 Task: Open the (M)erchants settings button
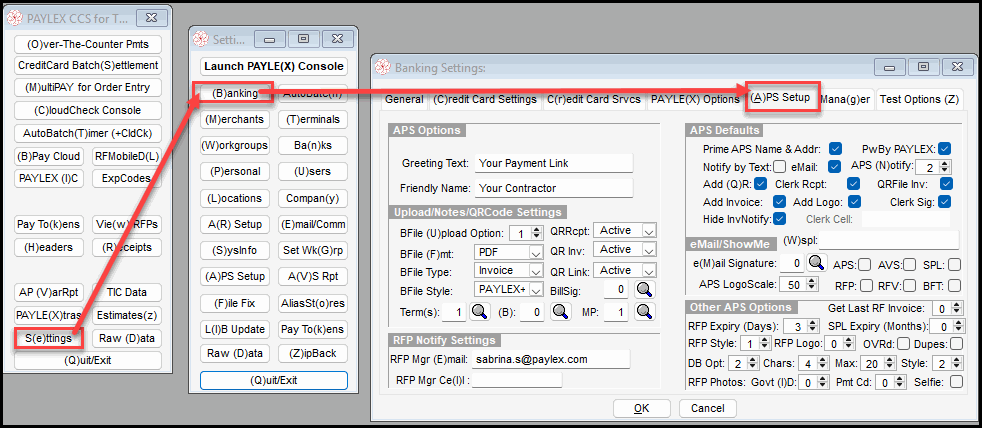(235, 119)
